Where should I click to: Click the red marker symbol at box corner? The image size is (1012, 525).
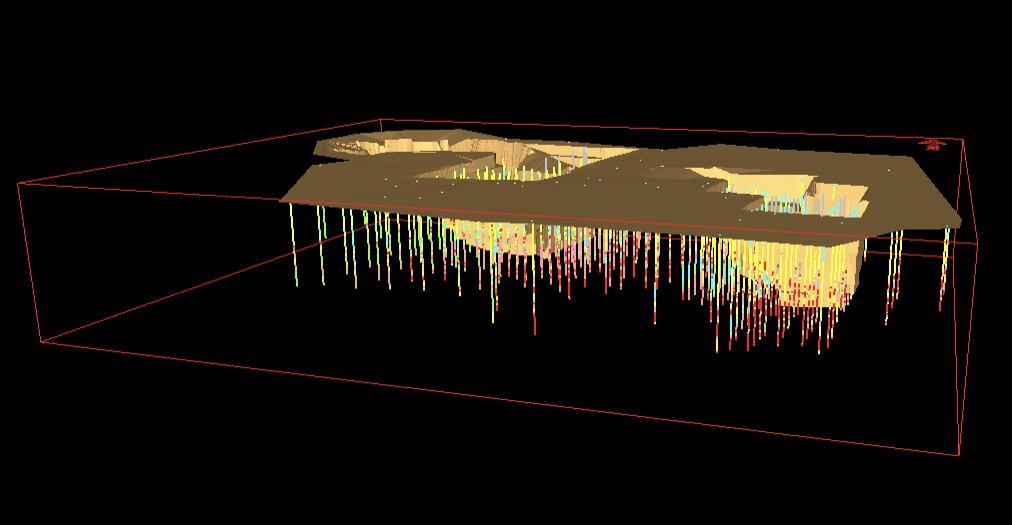pyautogui.click(x=933, y=144)
